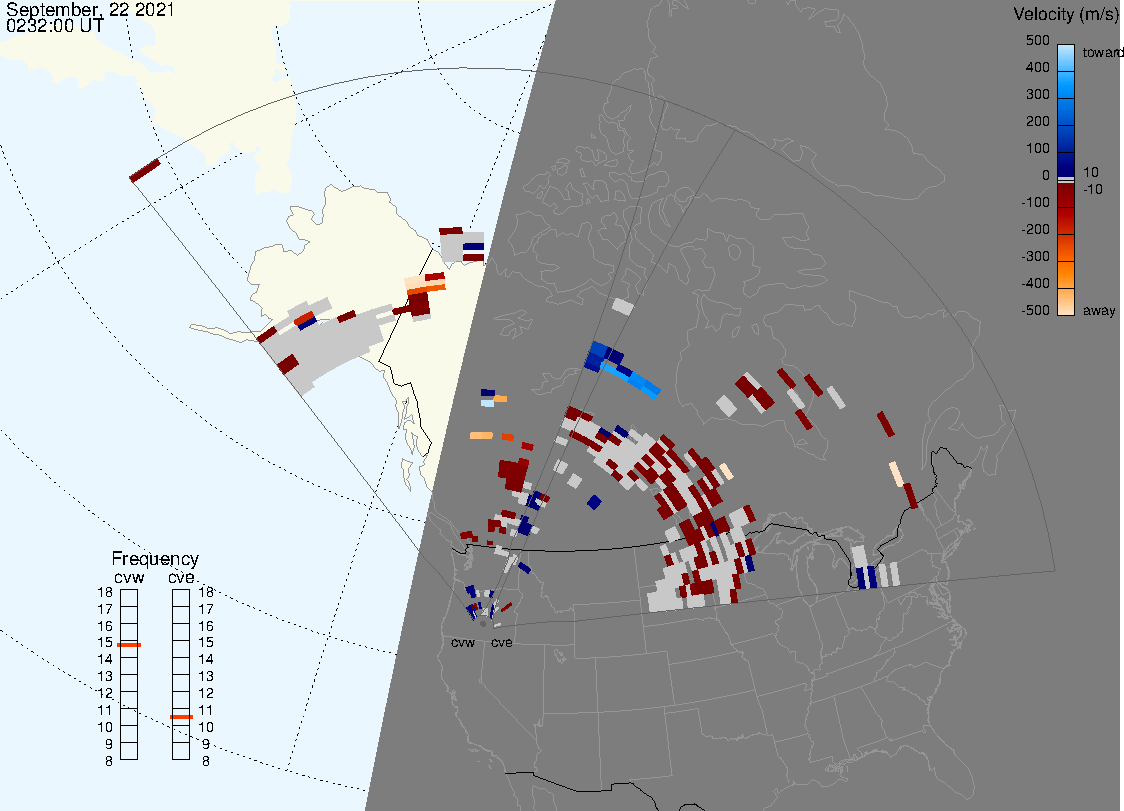Click the "Frequency" legend heading
This screenshot has height=811, width=1124.
click(155, 559)
